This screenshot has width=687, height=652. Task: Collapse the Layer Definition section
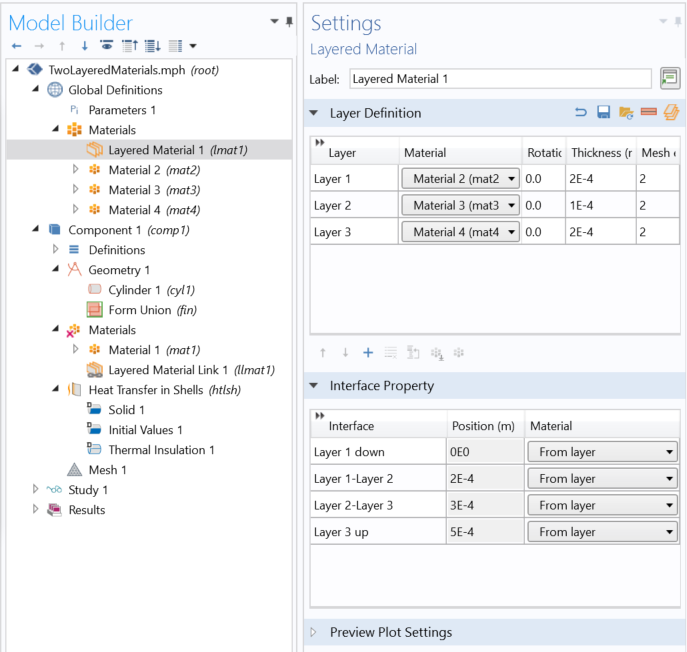314,113
